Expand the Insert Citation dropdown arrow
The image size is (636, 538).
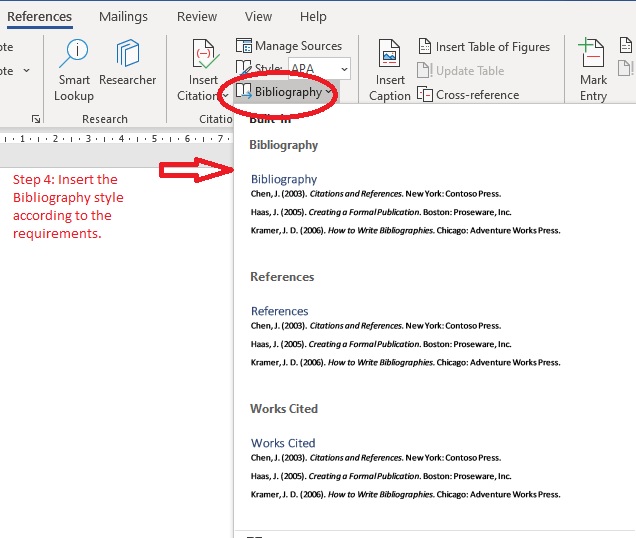point(226,96)
